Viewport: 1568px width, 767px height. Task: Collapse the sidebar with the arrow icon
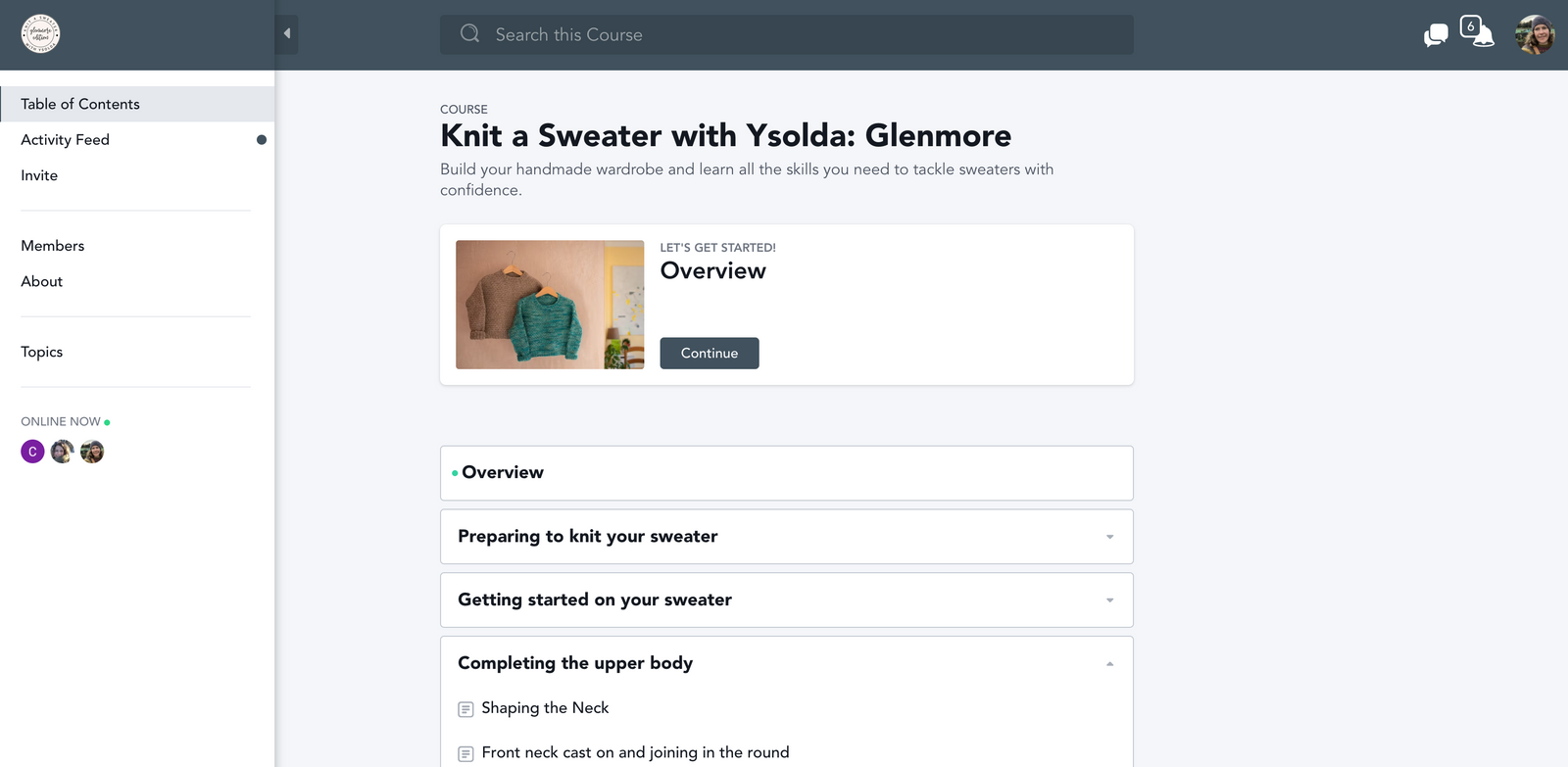click(286, 34)
